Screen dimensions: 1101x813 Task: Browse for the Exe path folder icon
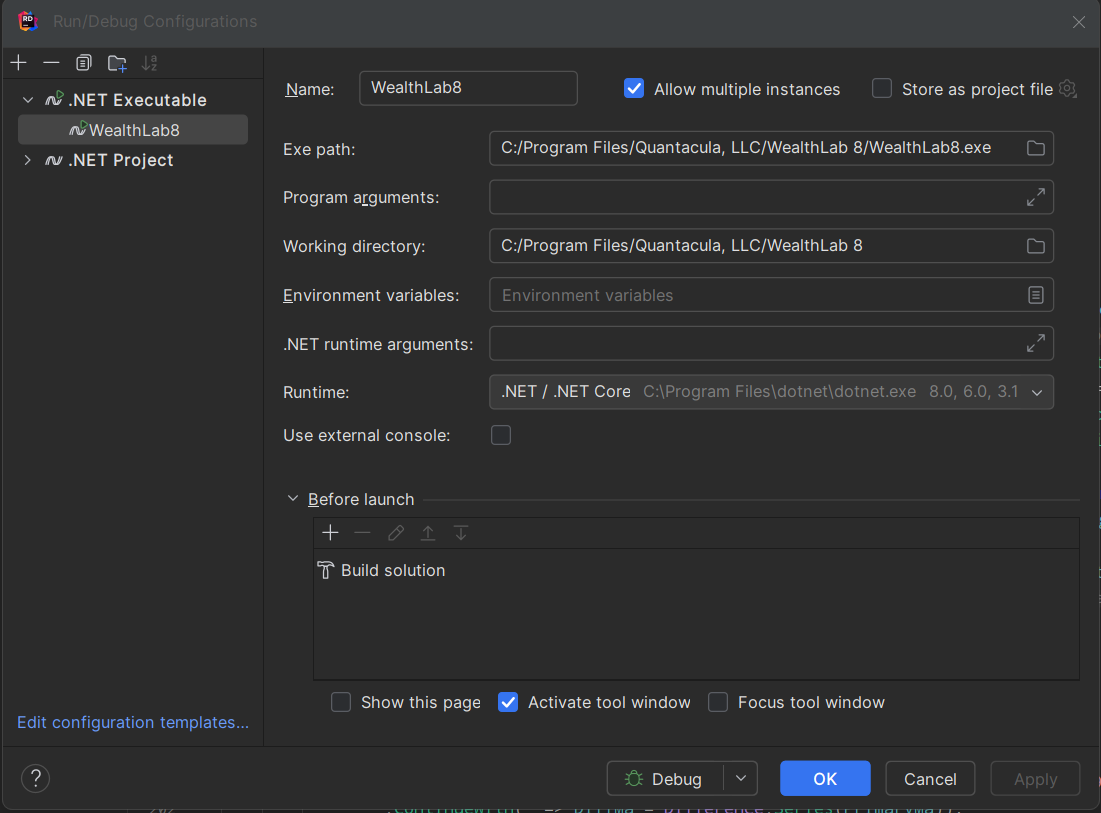point(1036,148)
